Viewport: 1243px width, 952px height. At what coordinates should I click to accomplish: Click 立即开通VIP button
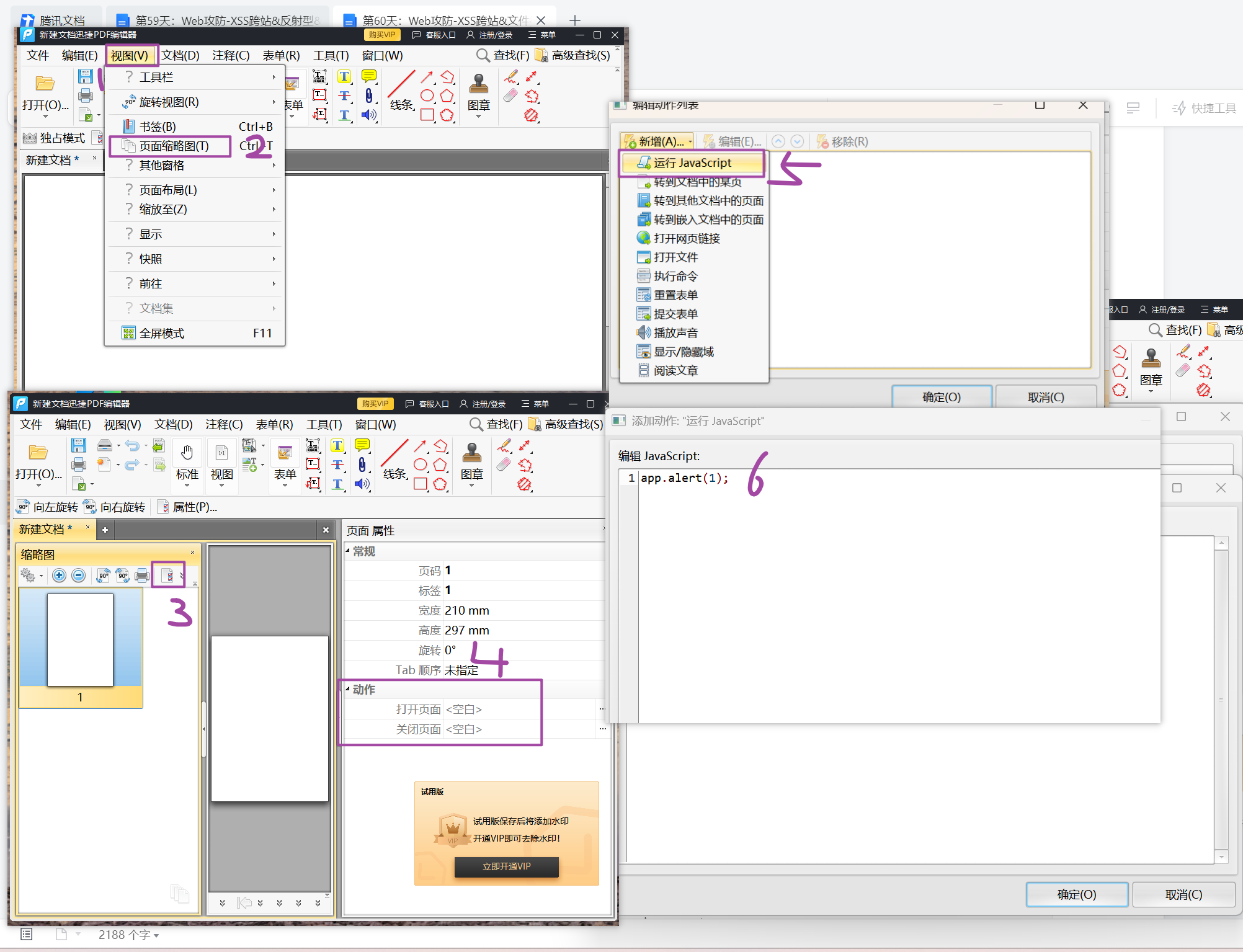coord(506,866)
